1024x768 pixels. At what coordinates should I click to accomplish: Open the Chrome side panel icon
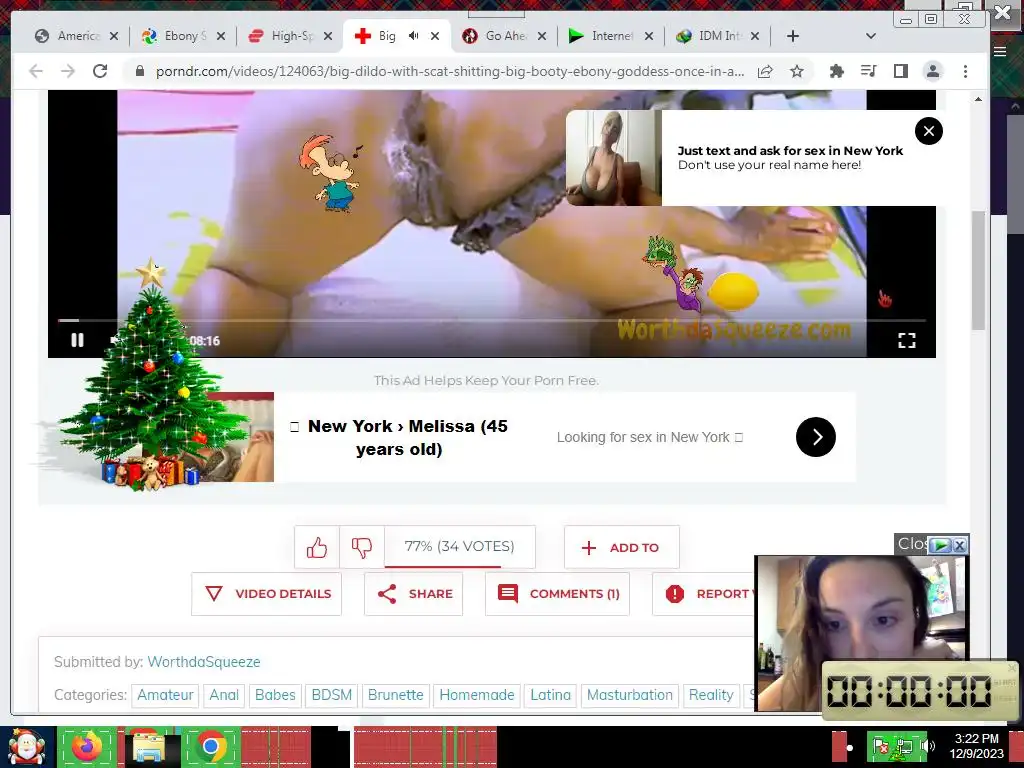click(x=901, y=71)
